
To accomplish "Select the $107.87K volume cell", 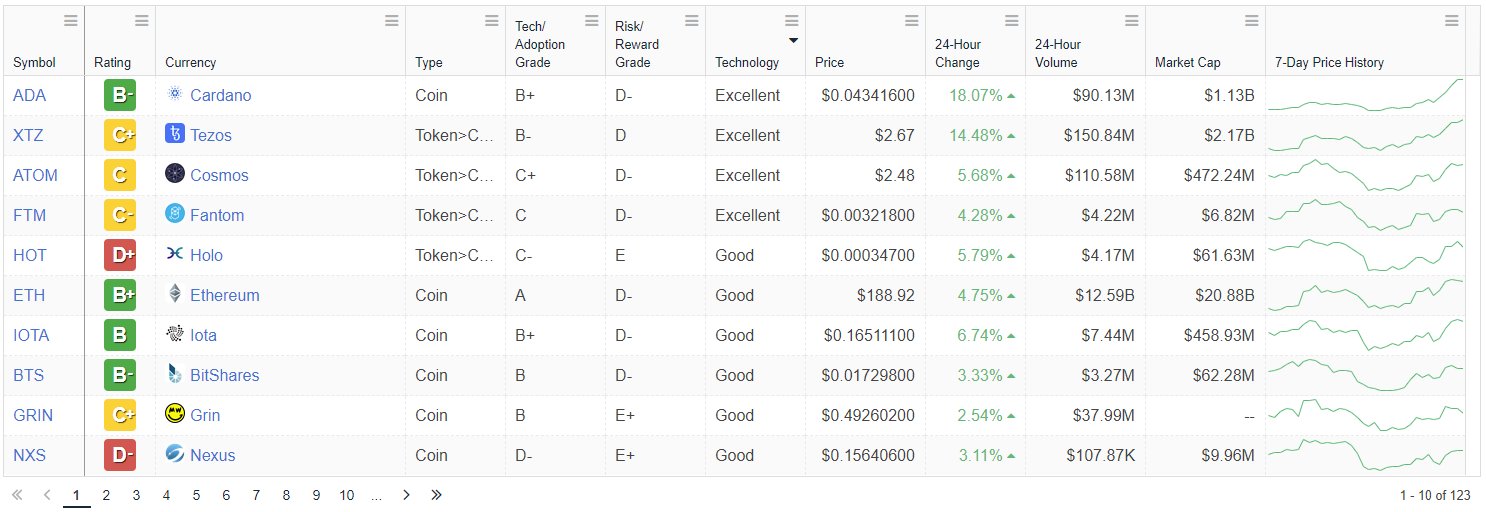I will tap(1085, 455).
